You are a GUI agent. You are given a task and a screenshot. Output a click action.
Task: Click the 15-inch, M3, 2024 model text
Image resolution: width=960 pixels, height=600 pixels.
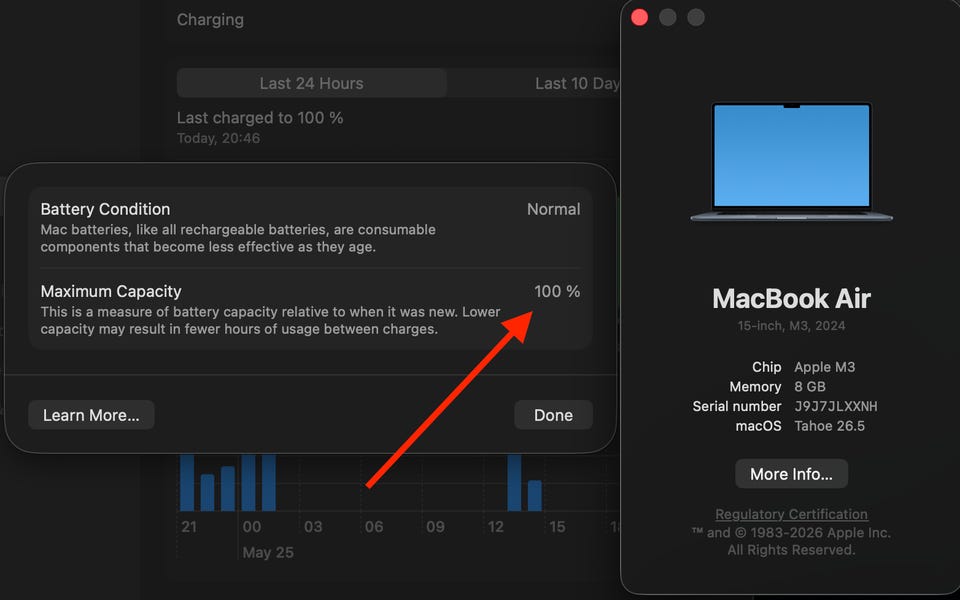[x=791, y=326]
